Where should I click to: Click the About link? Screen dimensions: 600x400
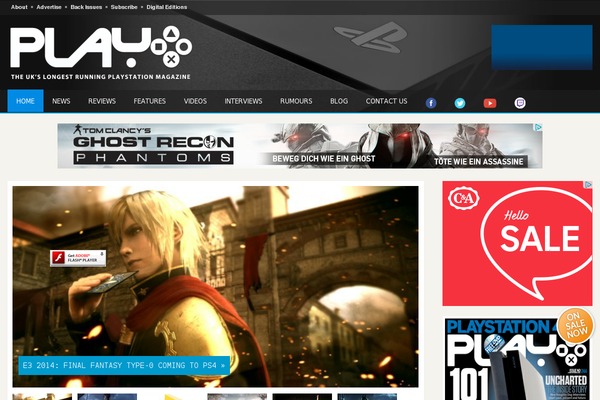(x=19, y=7)
